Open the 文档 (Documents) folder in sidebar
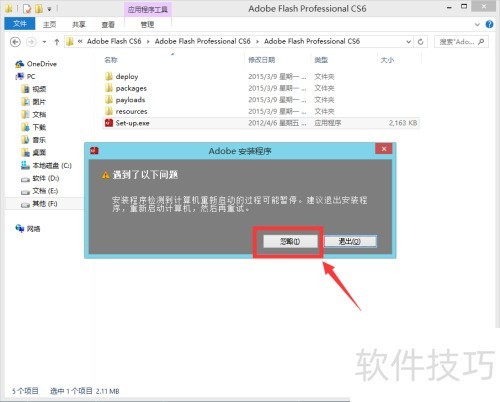The height and width of the screenshot is (402, 500). (x=39, y=114)
